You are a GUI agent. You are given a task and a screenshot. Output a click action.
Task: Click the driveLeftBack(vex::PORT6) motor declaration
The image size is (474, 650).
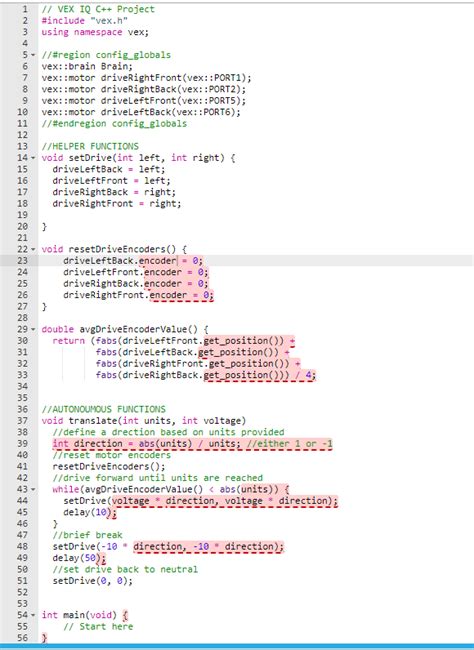click(x=141, y=112)
